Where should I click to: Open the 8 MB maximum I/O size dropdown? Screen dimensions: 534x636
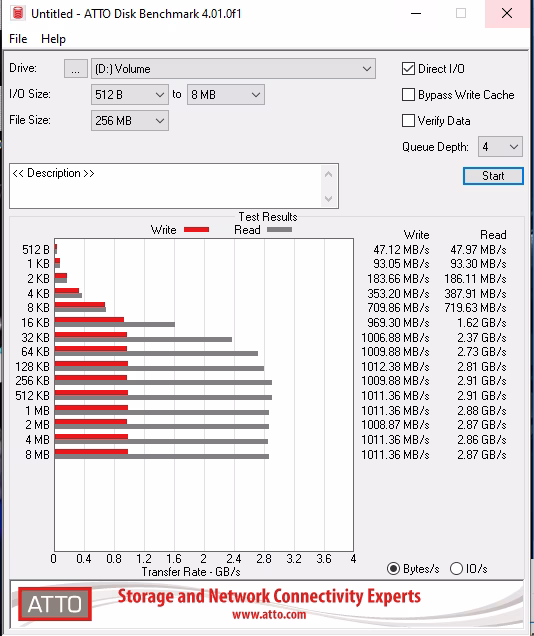(x=225, y=95)
